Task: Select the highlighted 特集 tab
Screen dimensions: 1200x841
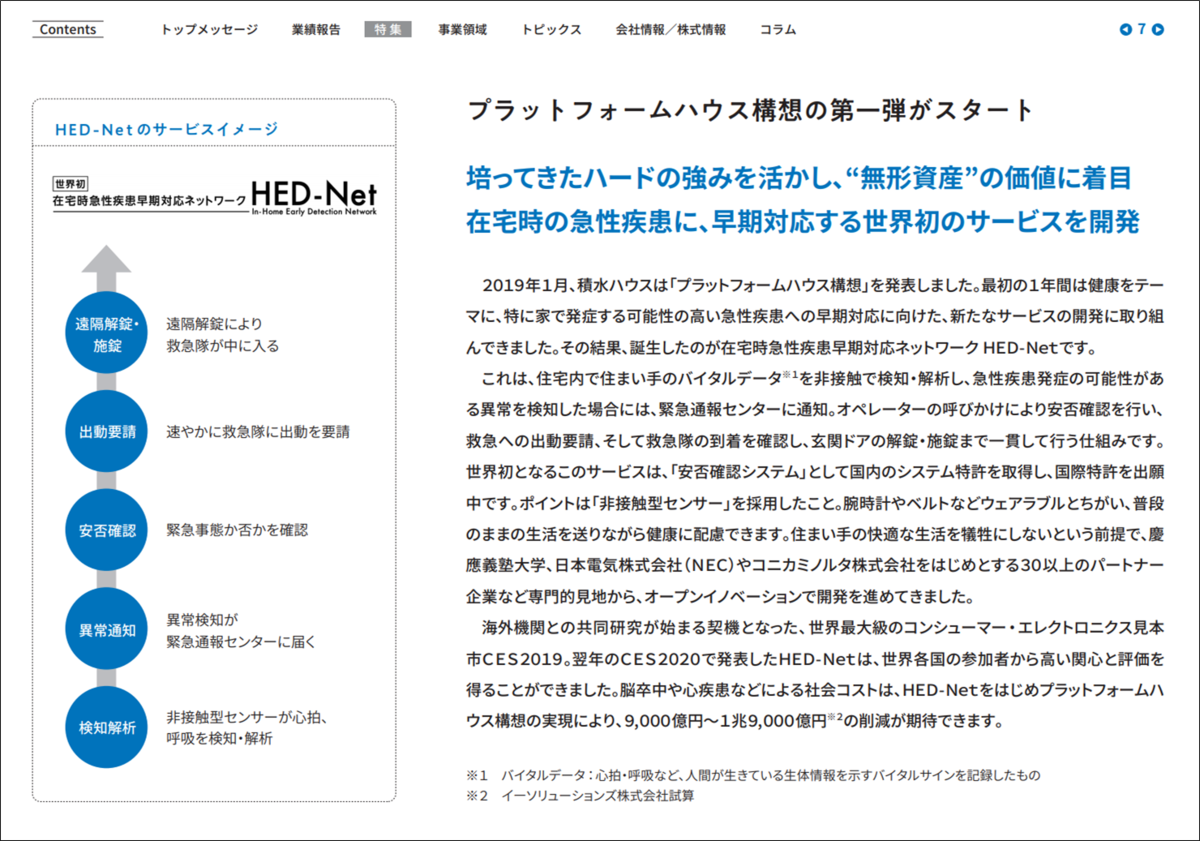Action: [x=388, y=29]
